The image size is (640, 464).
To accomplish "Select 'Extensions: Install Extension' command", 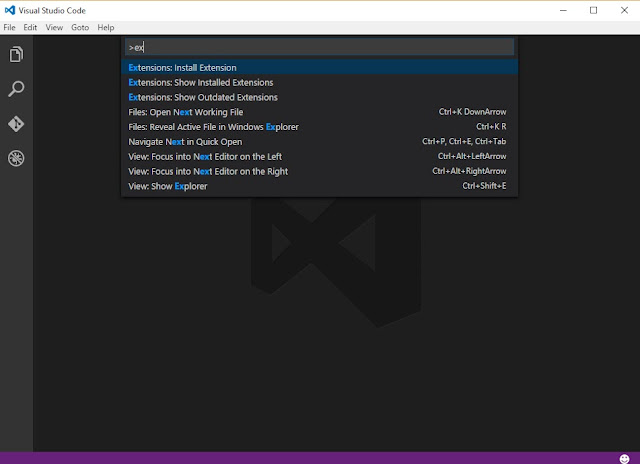I will (320, 68).
